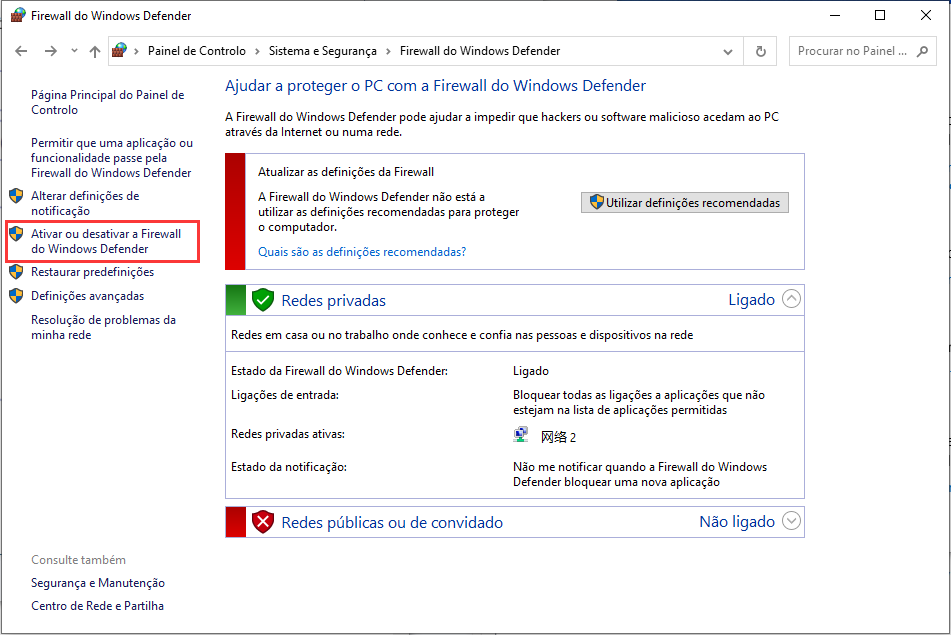Image resolution: width=951 pixels, height=635 pixels.
Task: Open Centro de Rede e Partilha link
Action: [x=97, y=606]
